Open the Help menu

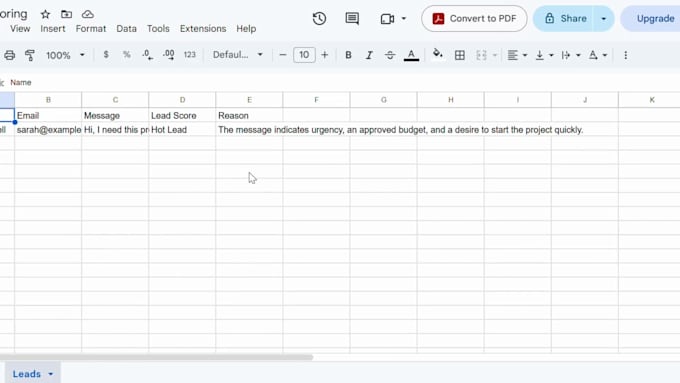tap(246, 29)
